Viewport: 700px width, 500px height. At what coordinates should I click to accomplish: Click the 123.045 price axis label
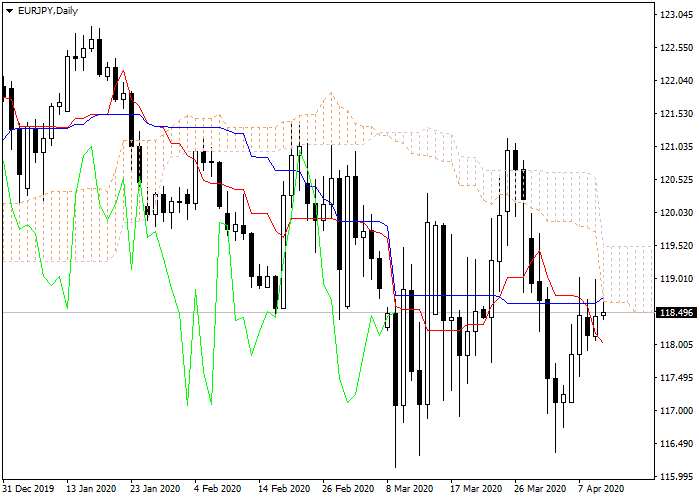[677, 15]
